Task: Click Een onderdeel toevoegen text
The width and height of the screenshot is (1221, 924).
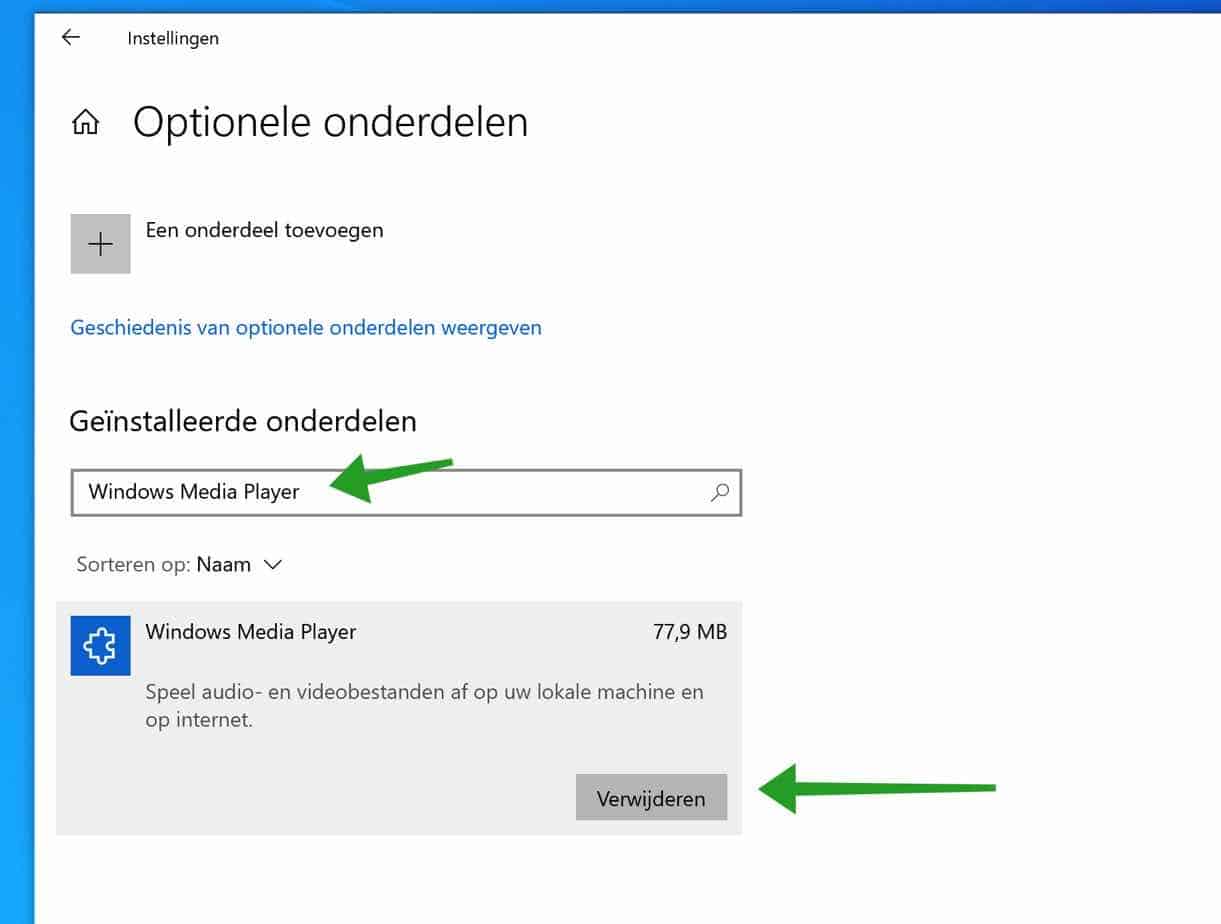Action: 264,229
